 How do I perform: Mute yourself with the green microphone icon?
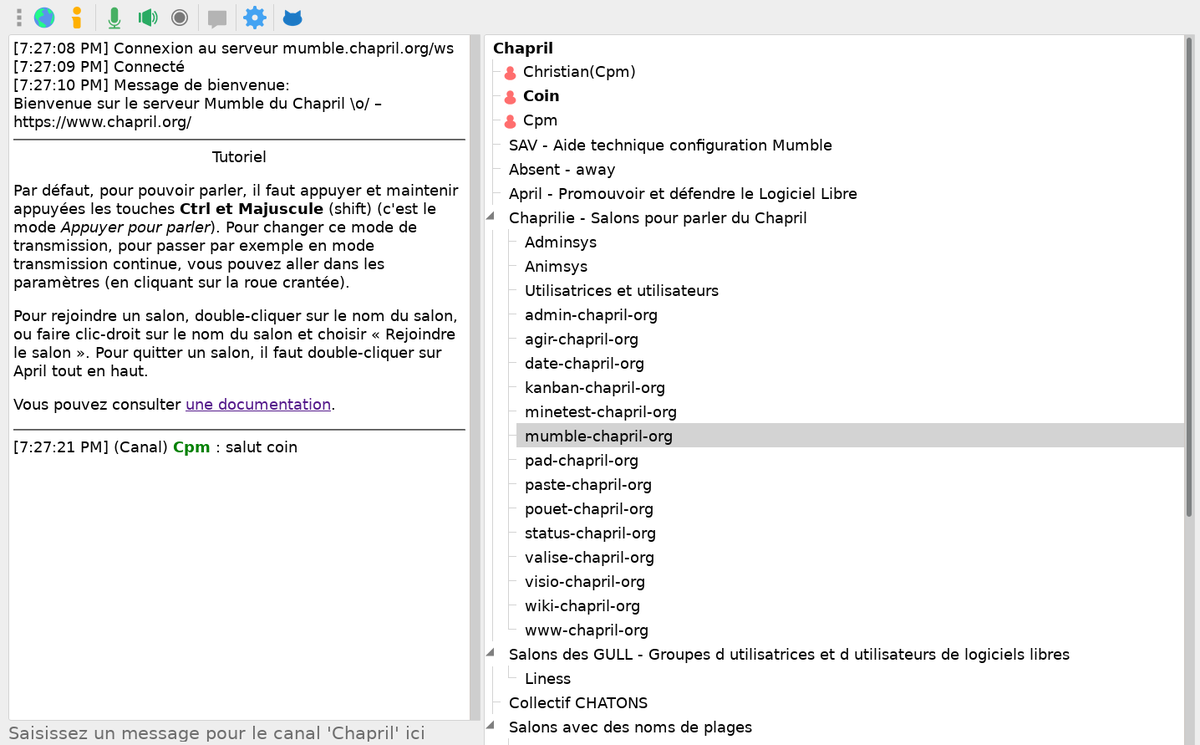tap(115, 17)
